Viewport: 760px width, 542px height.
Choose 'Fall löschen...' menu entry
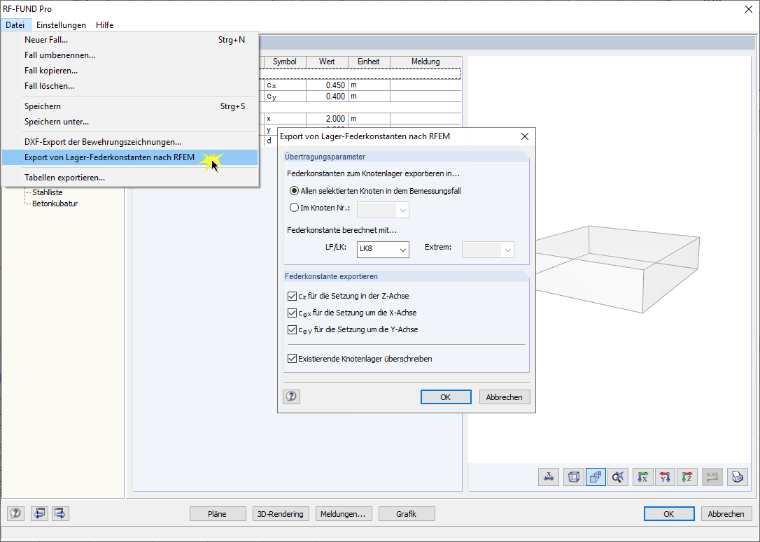(x=130, y=86)
